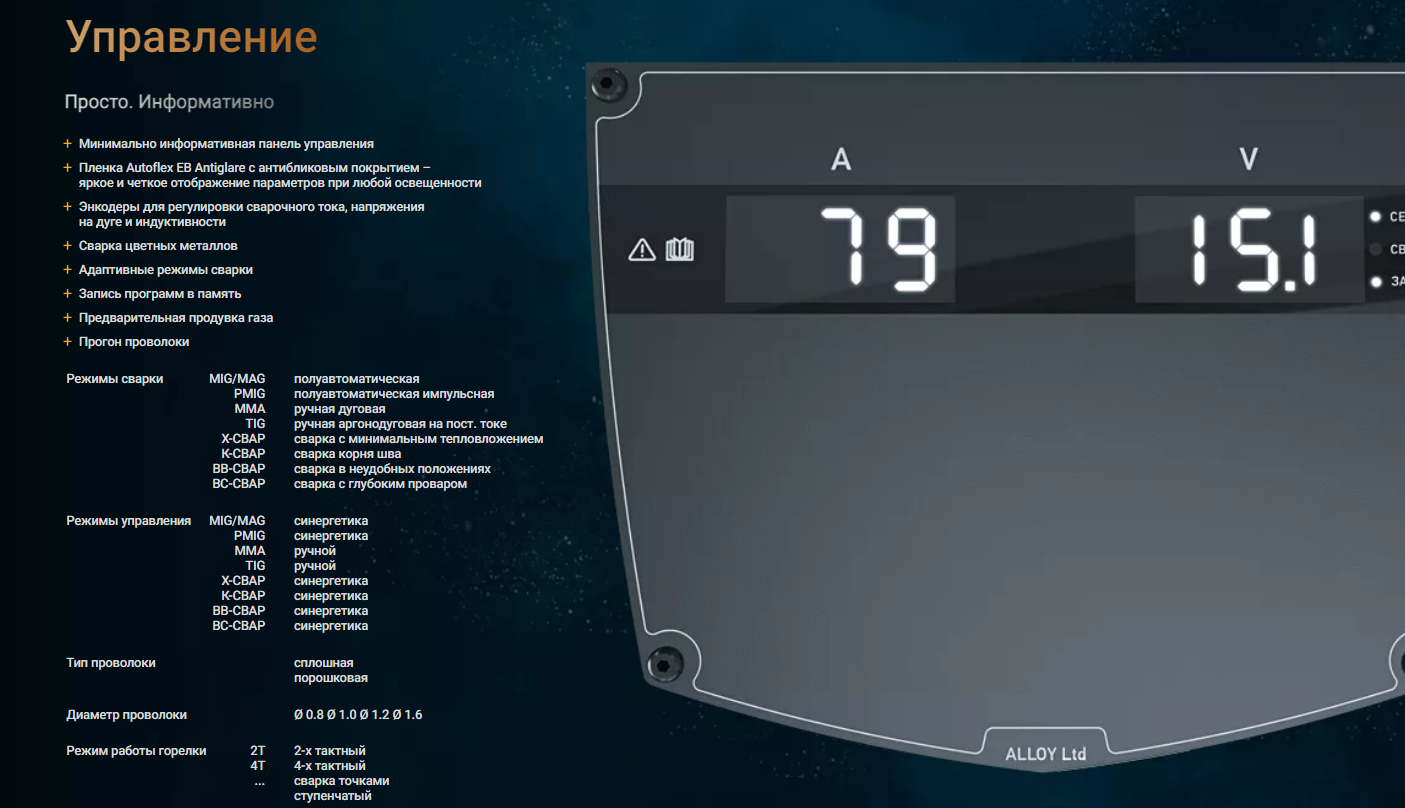Toggle the bottom lit LED indicator 'ЗА'
Image resolution: width=1405 pixels, height=808 pixels.
[x=1376, y=282]
